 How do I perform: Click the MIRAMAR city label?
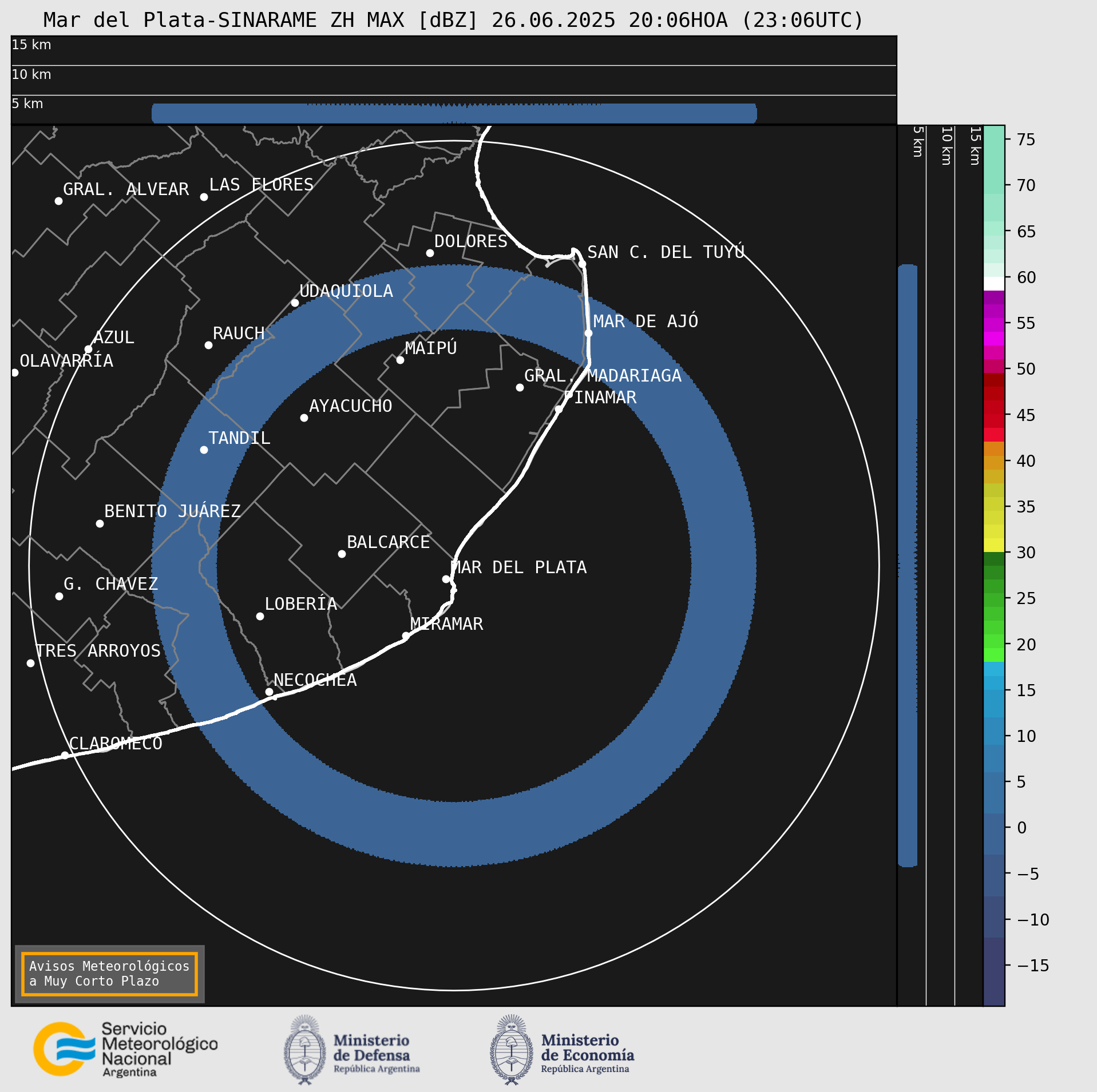click(446, 624)
